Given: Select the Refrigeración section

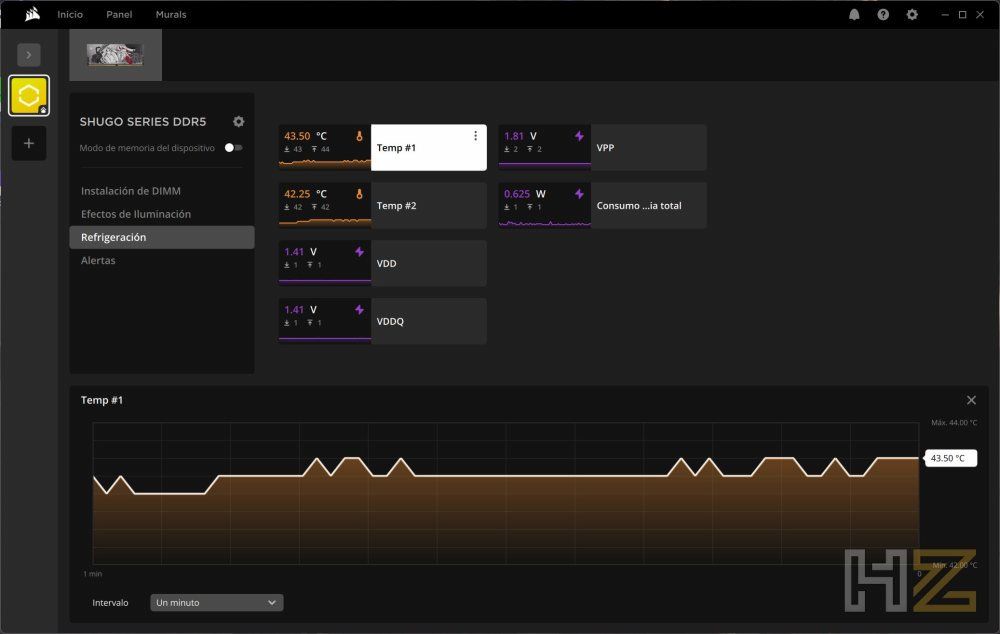Looking at the screenshot, I should [162, 237].
